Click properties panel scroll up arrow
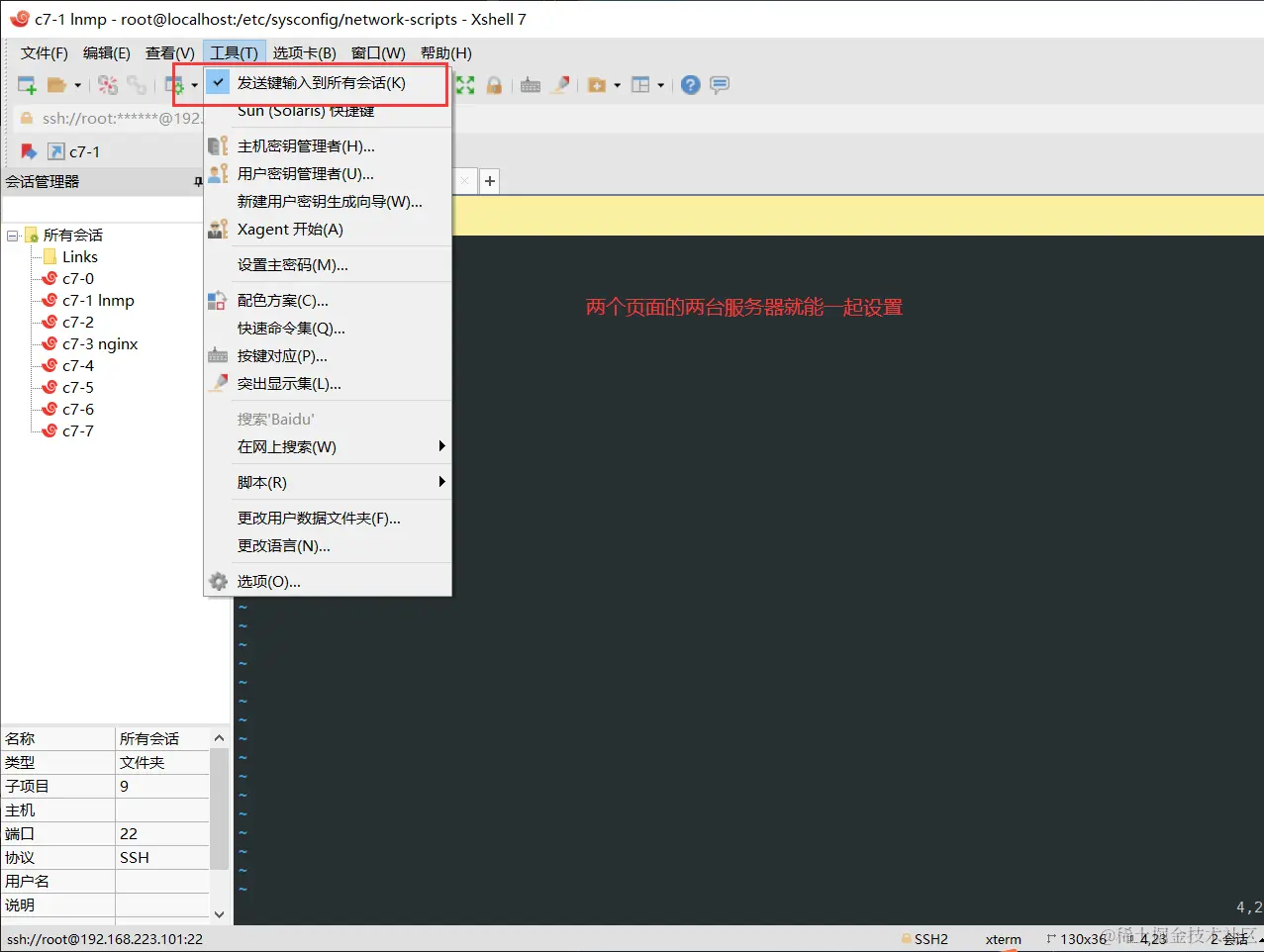The width and height of the screenshot is (1264, 952). pyautogui.click(x=220, y=738)
